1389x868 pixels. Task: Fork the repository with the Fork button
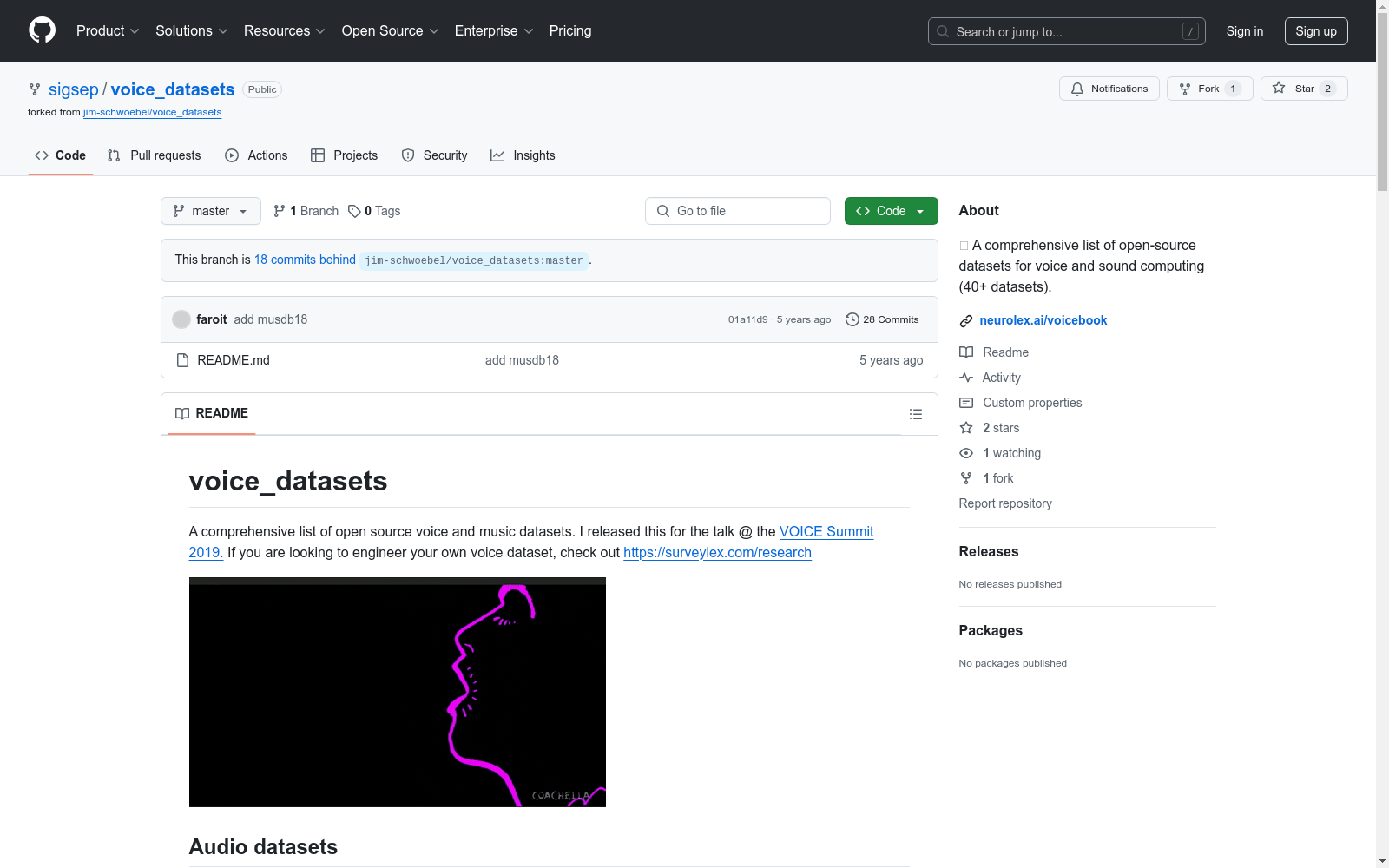pos(1209,89)
